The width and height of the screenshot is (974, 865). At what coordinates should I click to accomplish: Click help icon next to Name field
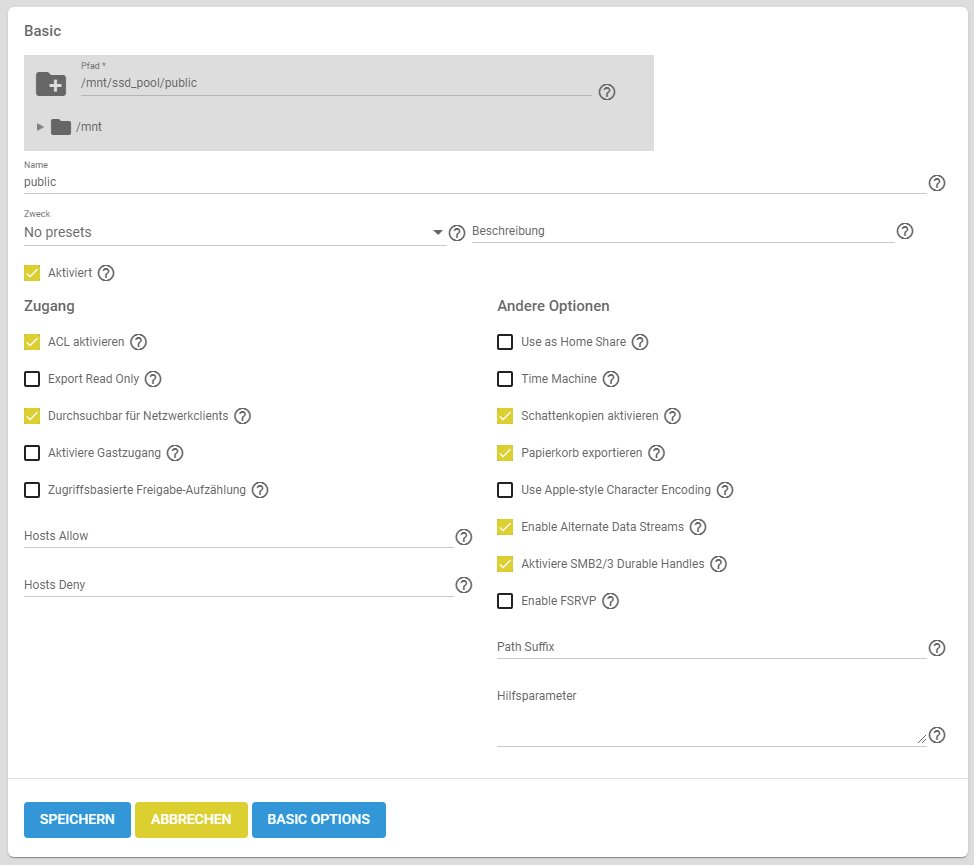click(937, 183)
